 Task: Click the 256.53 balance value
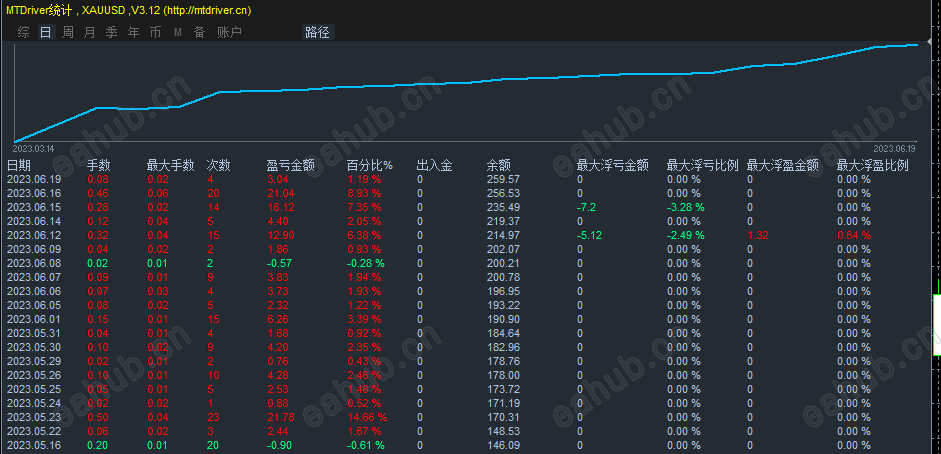click(x=503, y=193)
